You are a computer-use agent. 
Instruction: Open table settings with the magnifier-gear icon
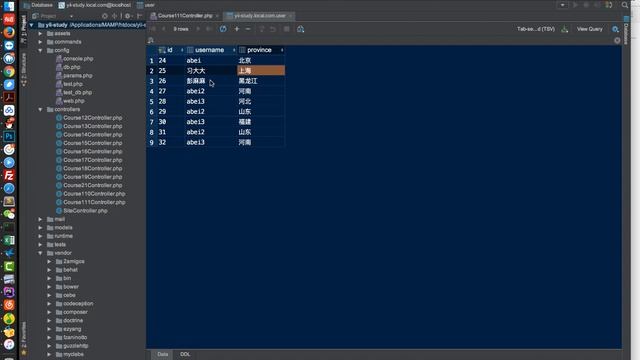615,29
